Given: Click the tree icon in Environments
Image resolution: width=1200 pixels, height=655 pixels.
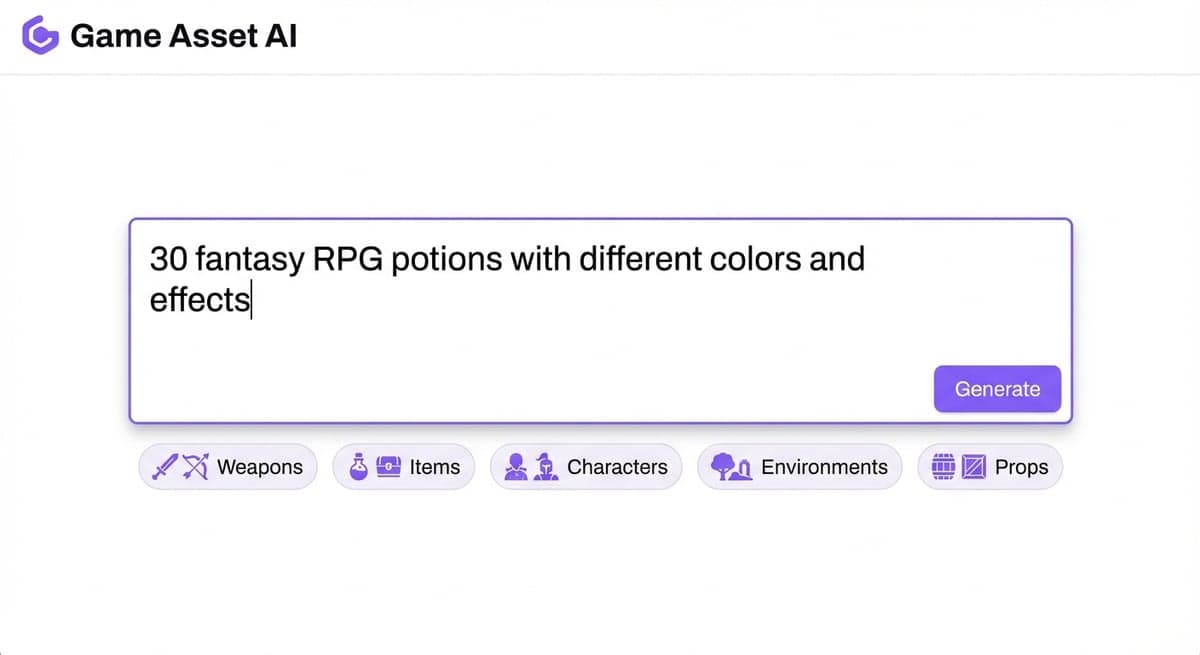Looking at the screenshot, I should click(722, 467).
